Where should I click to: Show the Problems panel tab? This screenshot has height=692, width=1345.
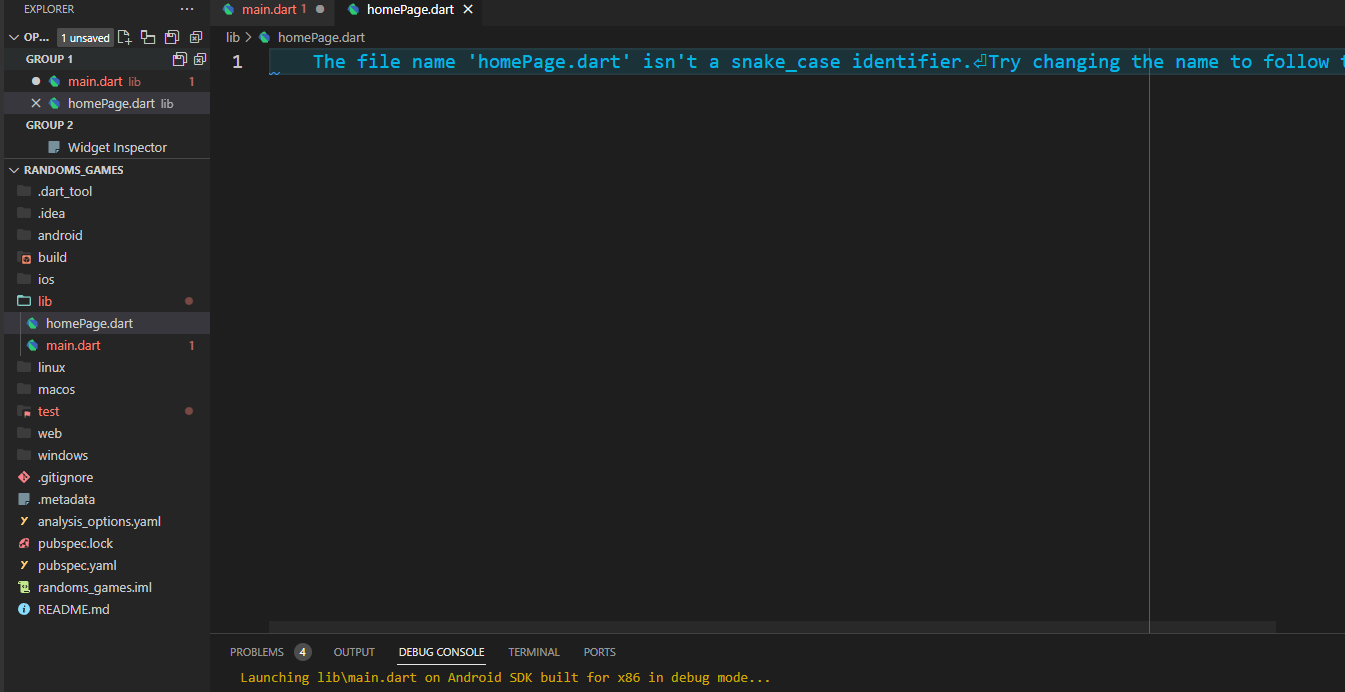(257, 652)
